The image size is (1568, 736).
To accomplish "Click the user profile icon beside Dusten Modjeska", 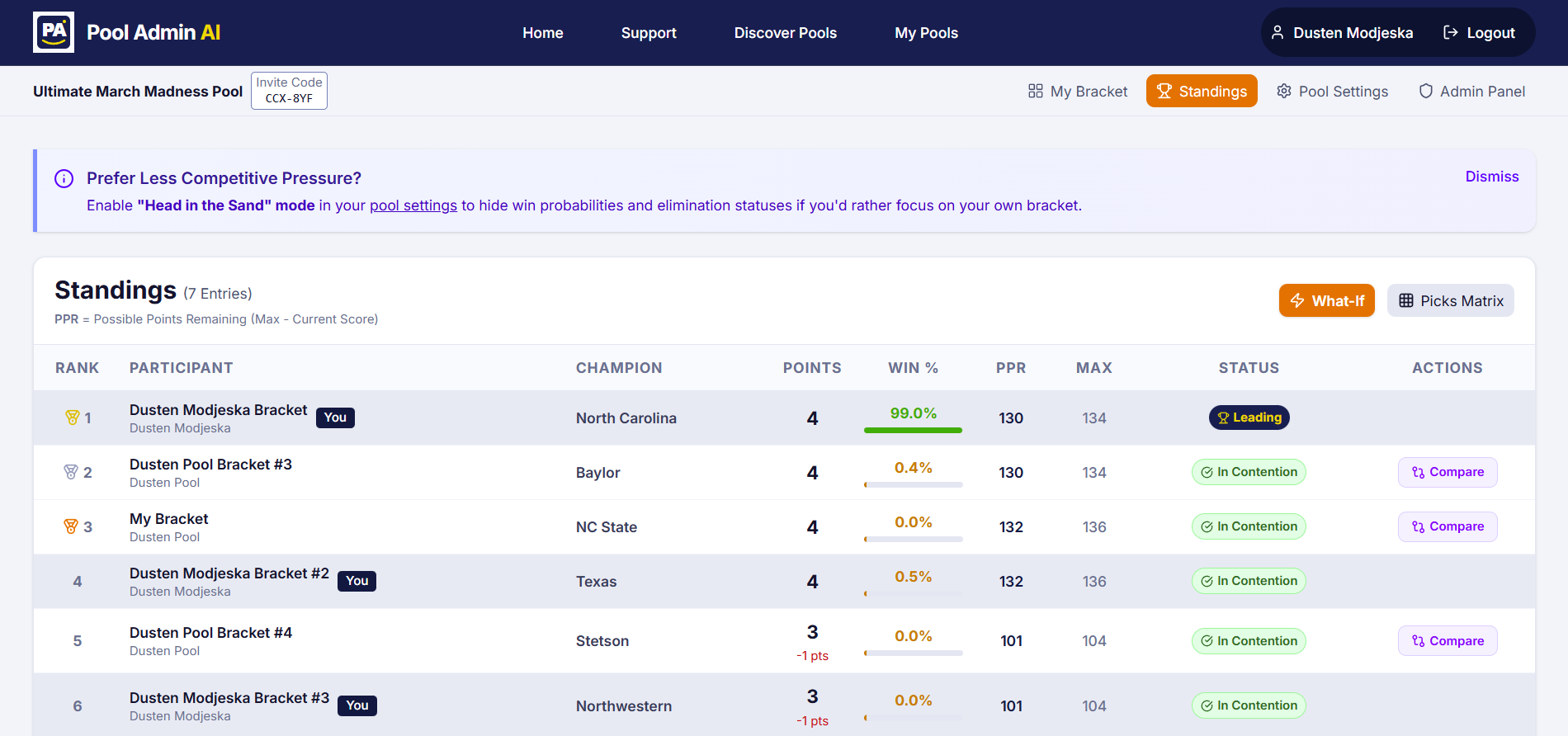I will [x=1278, y=33].
